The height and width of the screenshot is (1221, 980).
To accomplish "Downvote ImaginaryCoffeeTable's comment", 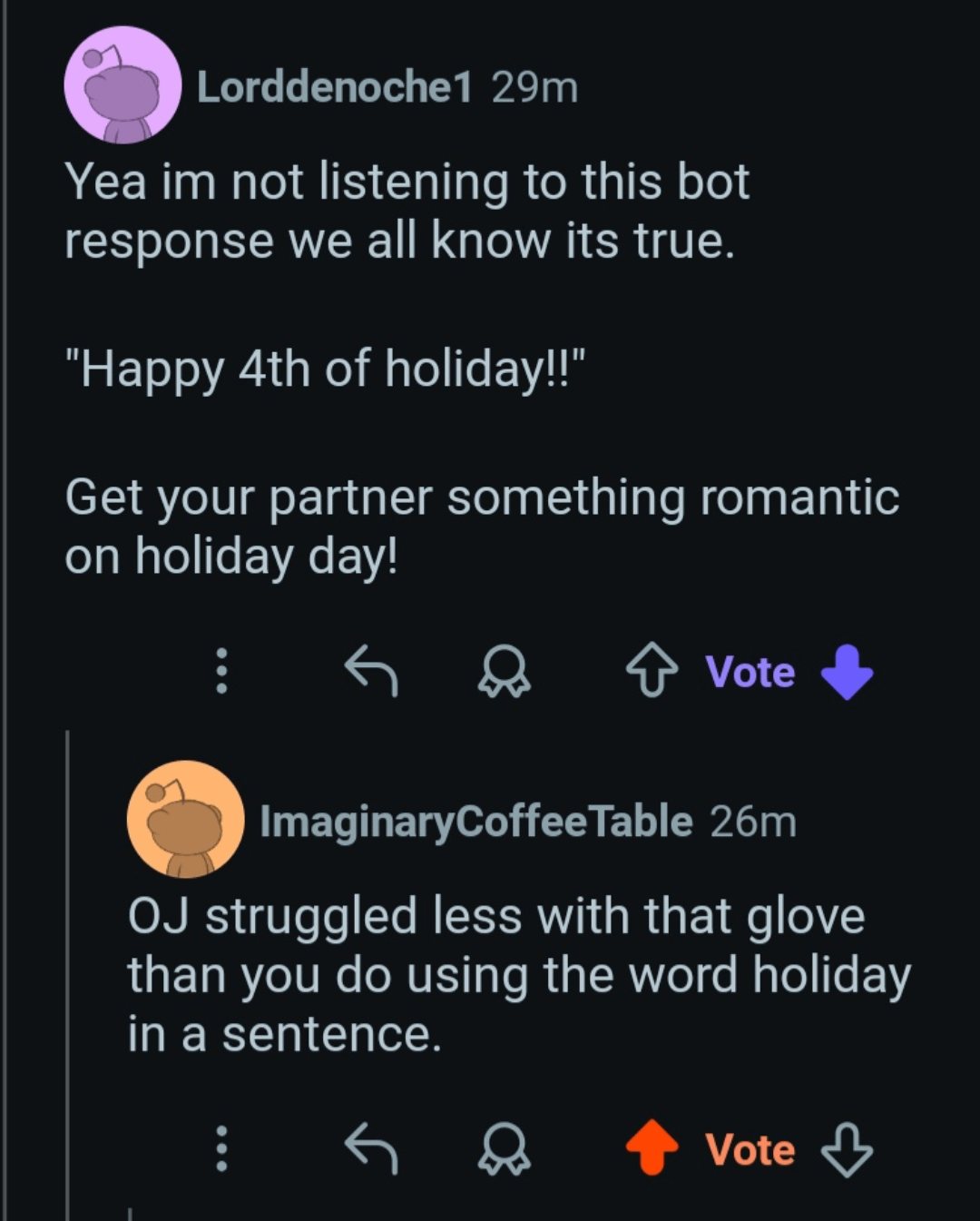I will pyautogui.click(x=847, y=1149).
